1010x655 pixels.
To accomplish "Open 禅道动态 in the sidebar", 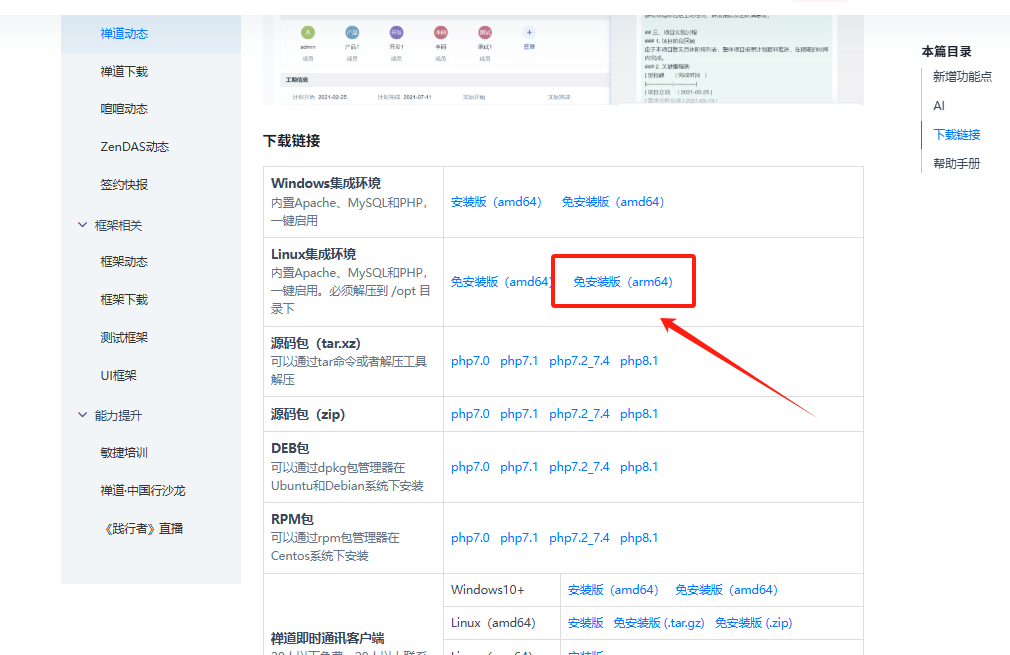I will 124,33.
